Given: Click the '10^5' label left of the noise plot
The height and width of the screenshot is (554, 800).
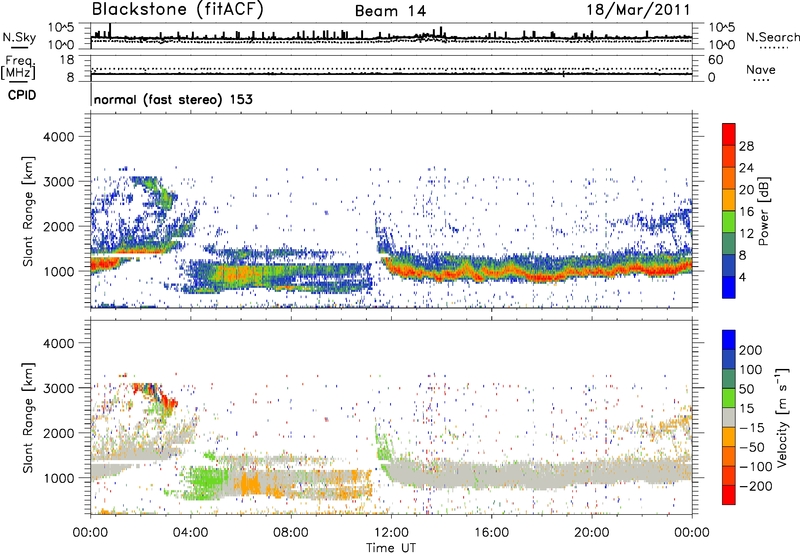Looking at the screenshot, I should click(61, 28).
